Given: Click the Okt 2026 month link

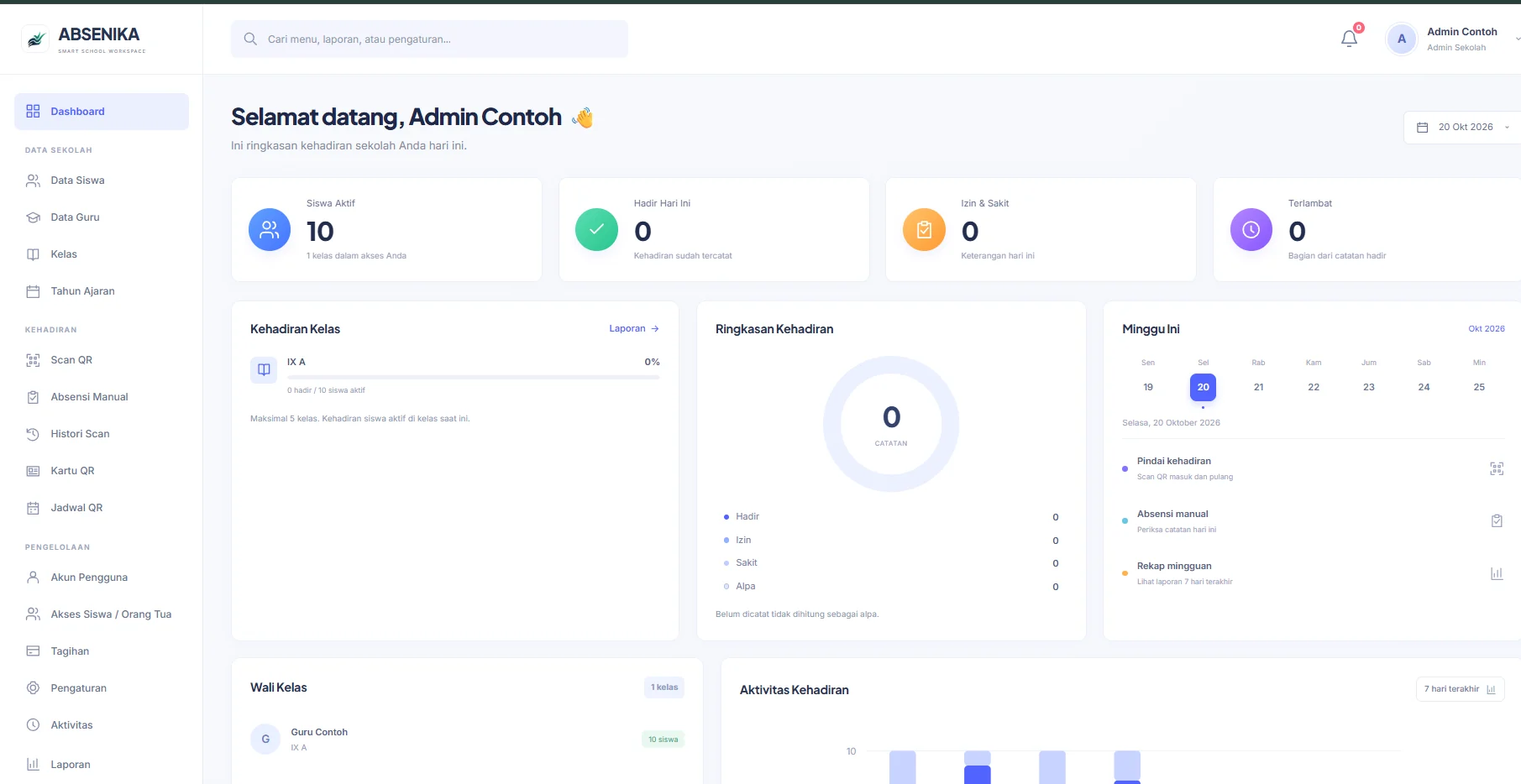Looking at the screenshot, I should pyautogui.click(x=1487, y=329).
